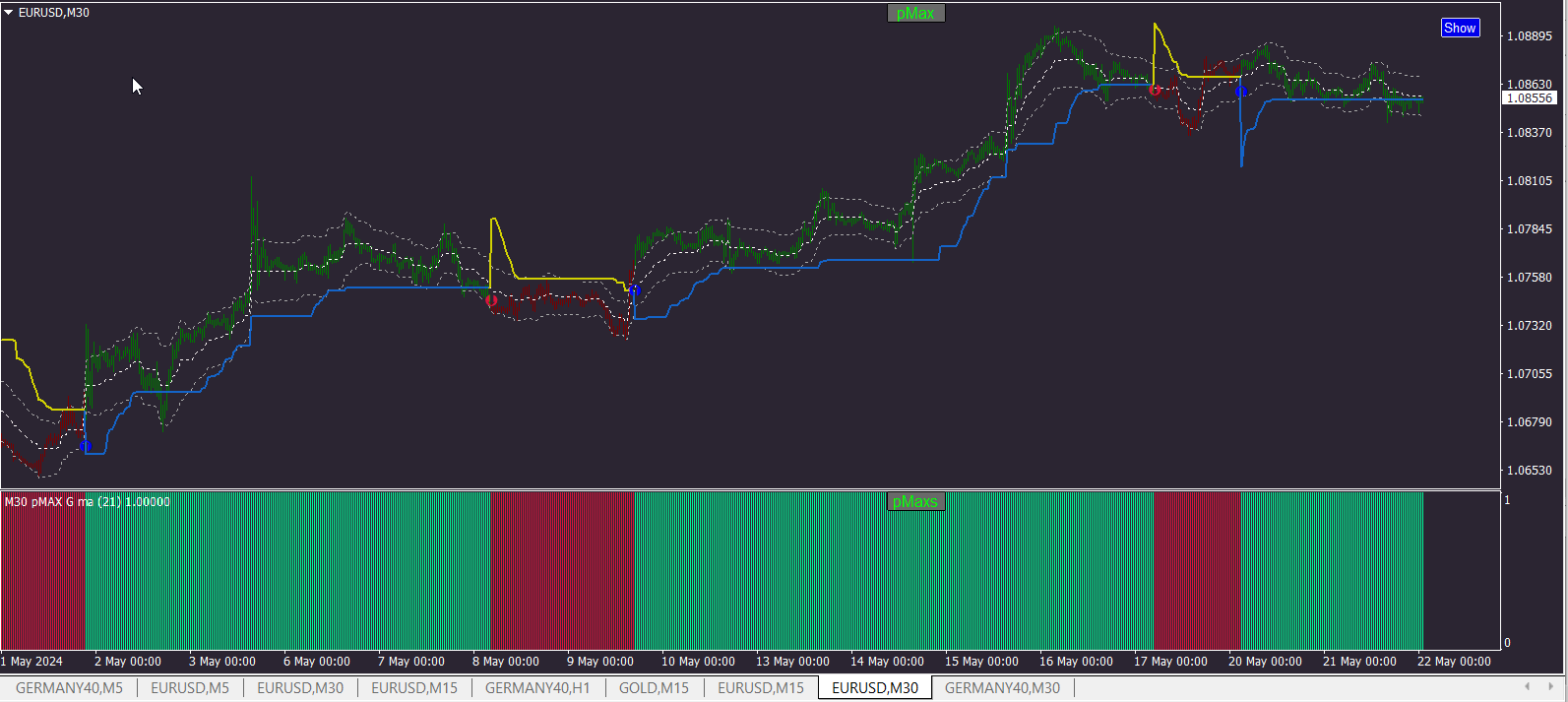Click the 1.07580 price axis label

click(1530, 278)
